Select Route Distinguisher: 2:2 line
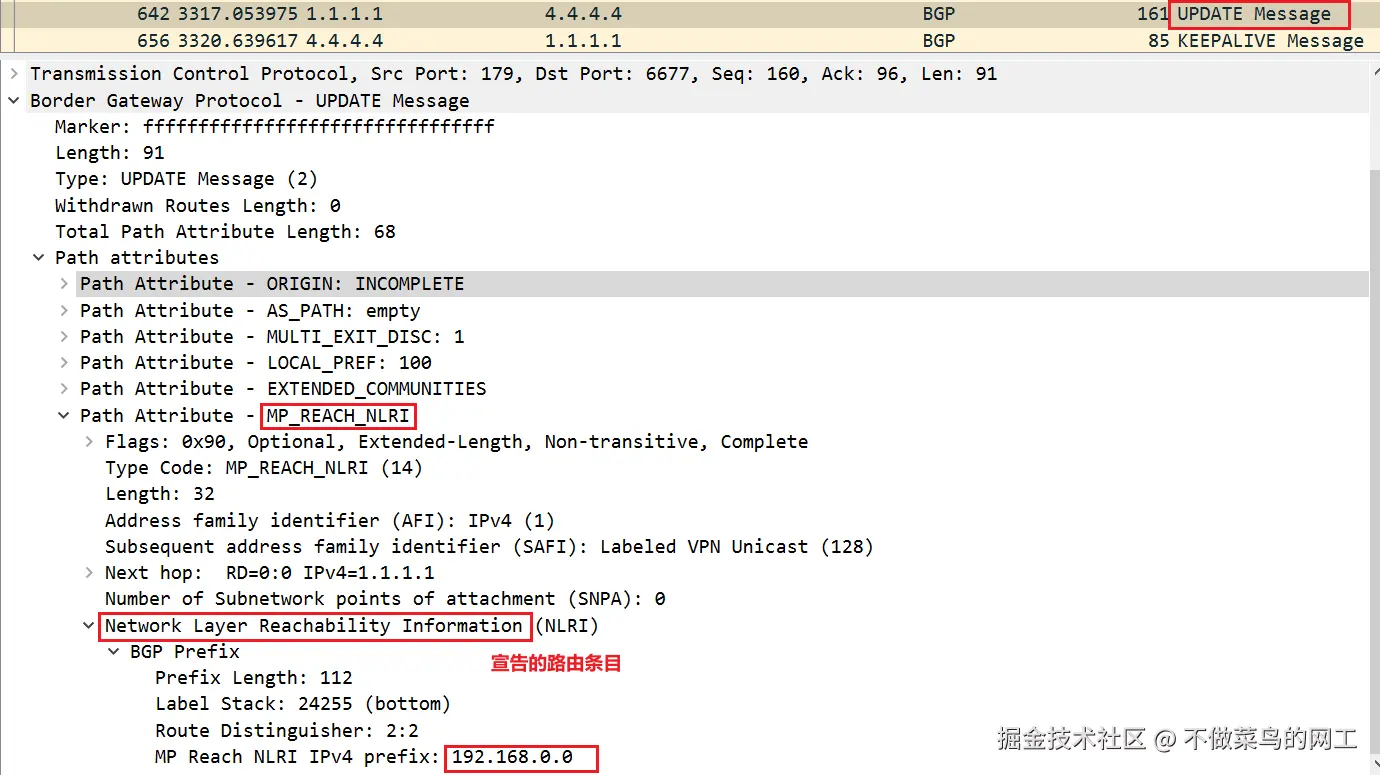The width and height of the screenshot is (1380, 775). tap(287, 731)
